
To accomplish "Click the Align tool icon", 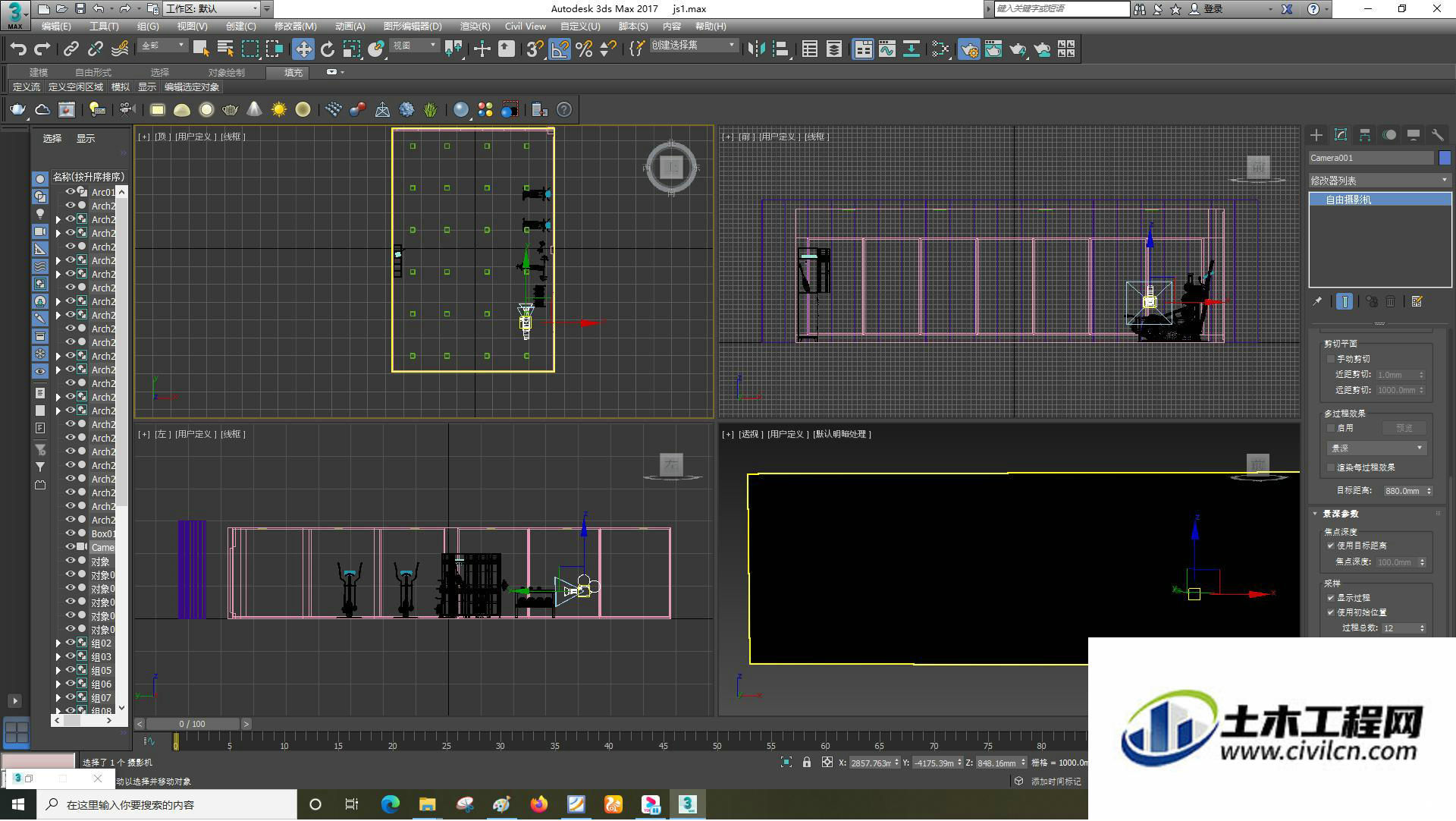I will coord(780,49).
